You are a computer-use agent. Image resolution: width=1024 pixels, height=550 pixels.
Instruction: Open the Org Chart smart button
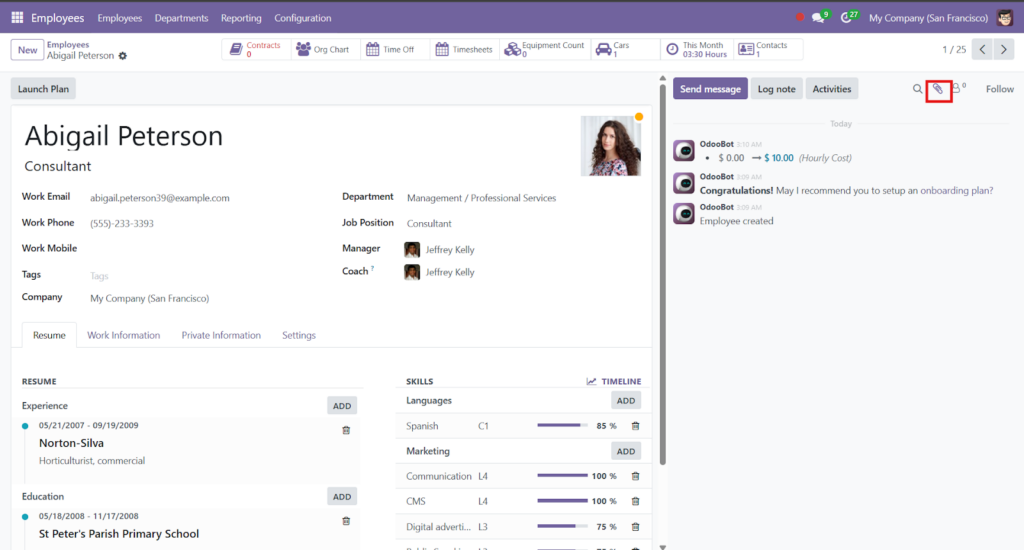tap(324, 50)
